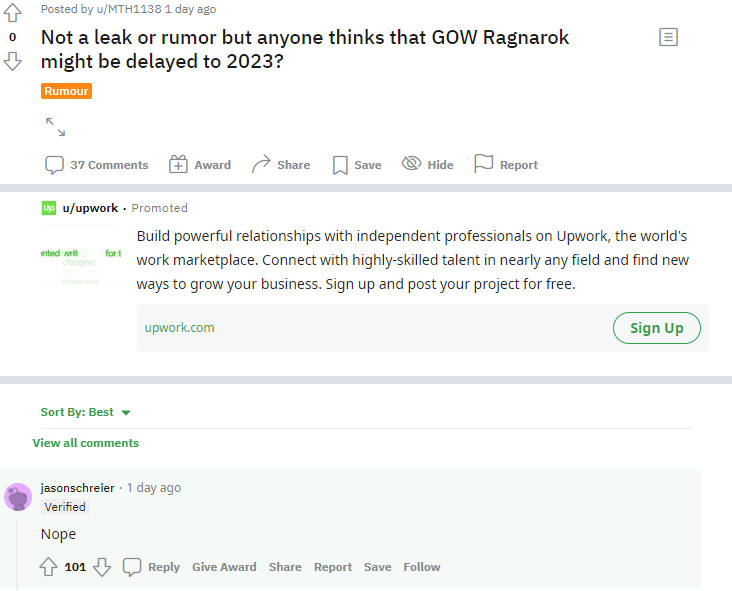Downvote jasonschreier's comment
The image size is (732, 591).
tap(101, 567)
